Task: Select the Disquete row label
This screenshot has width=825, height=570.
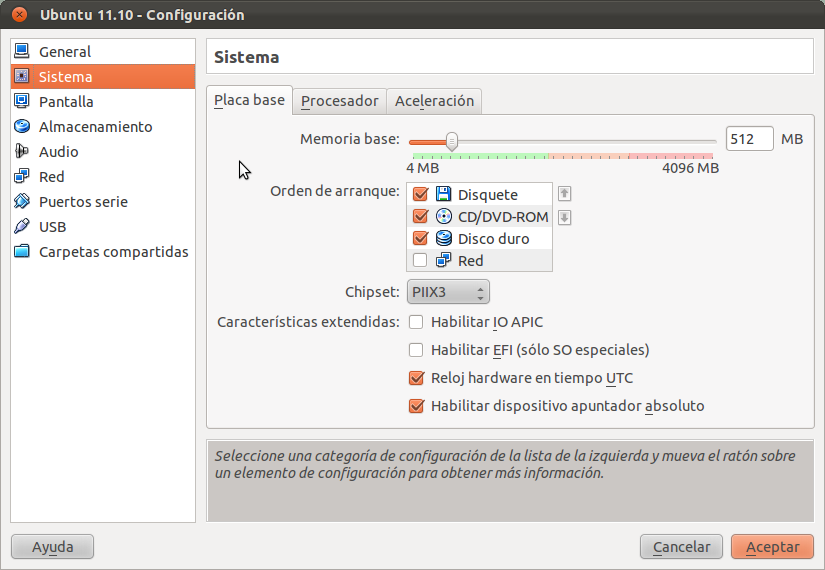Action: point(488,195)
